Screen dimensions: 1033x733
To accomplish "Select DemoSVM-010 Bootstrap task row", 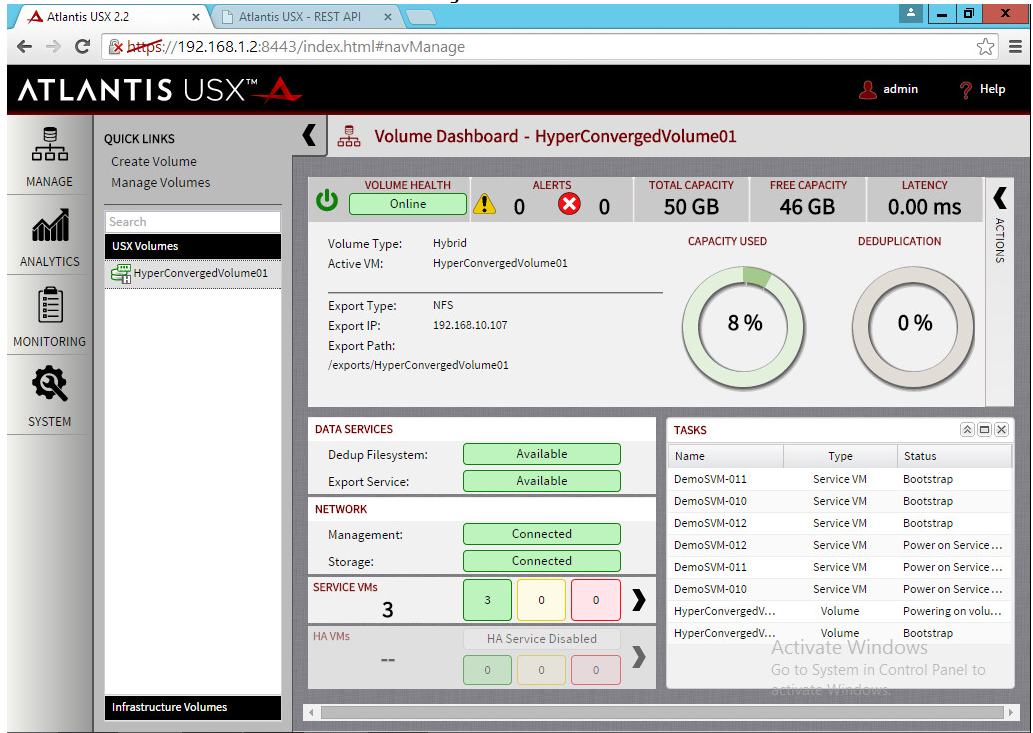I will click(840, 501).
